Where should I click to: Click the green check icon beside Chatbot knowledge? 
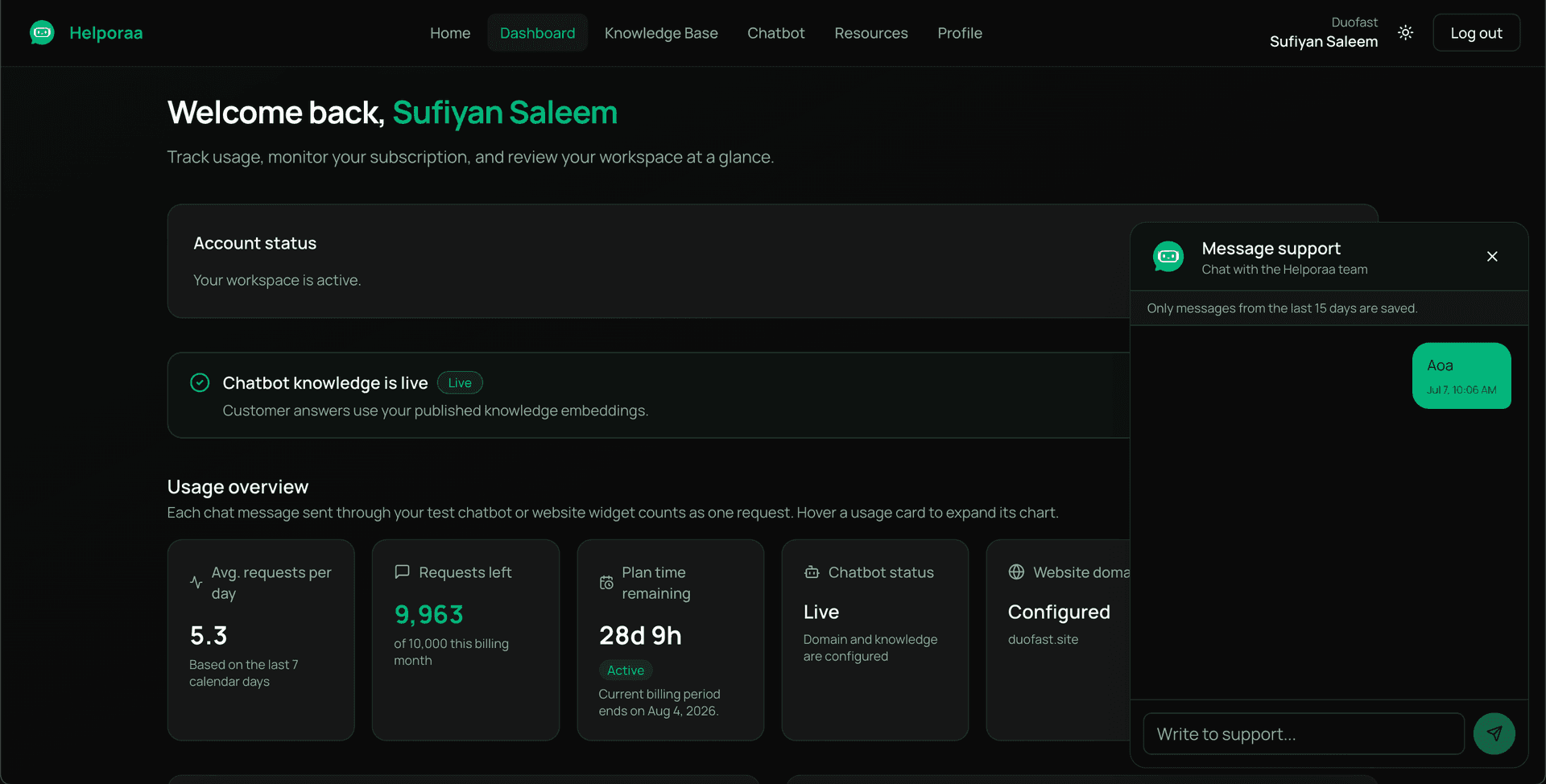(200, 382)
